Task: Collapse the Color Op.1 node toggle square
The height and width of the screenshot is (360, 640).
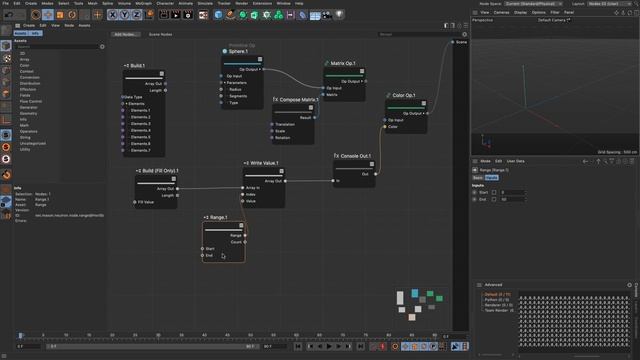Action: pos(424,103)
